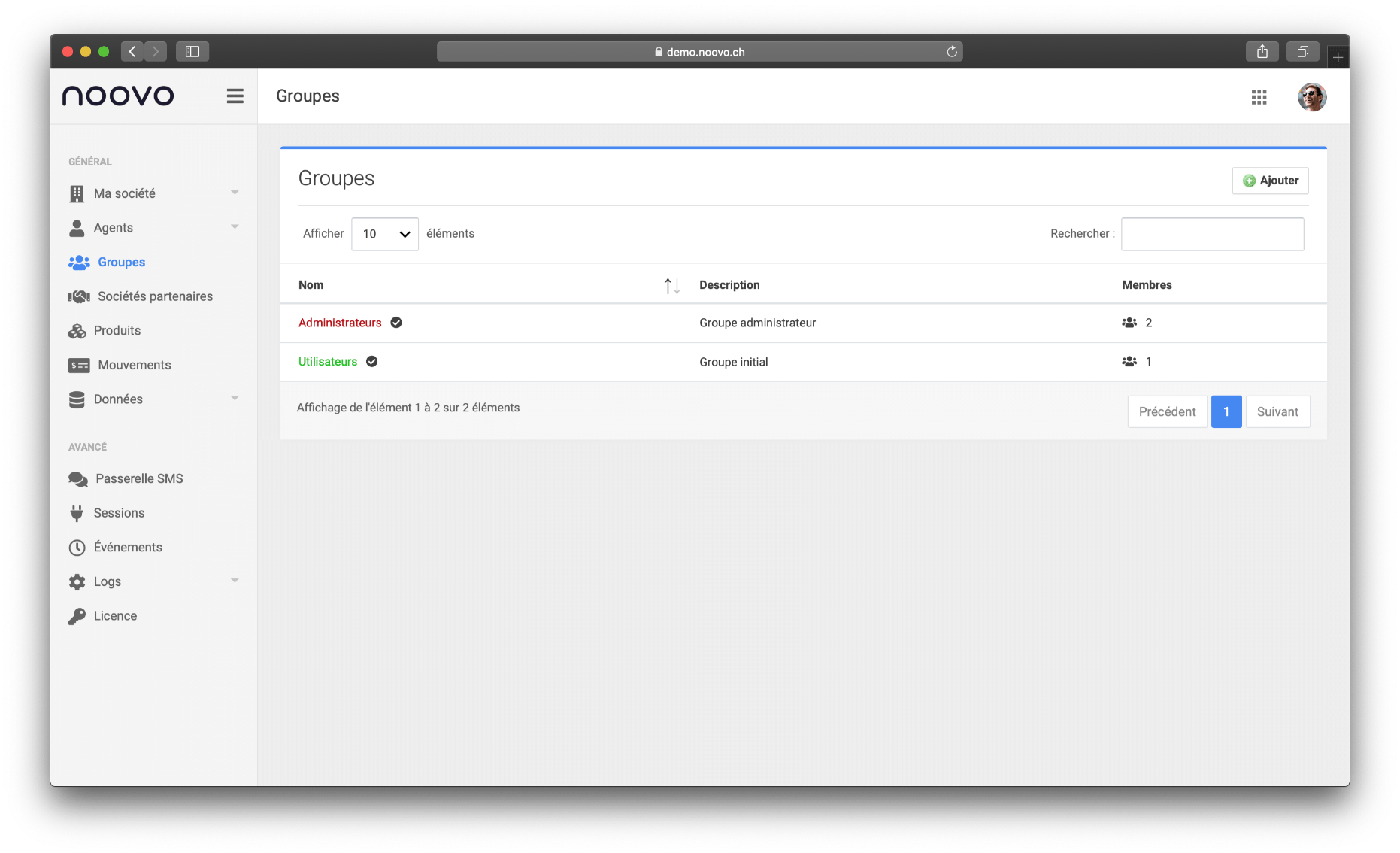Expand the Logs sidebar menu
The height and width of the screenshot is (853, 1400).
(235, 581)
